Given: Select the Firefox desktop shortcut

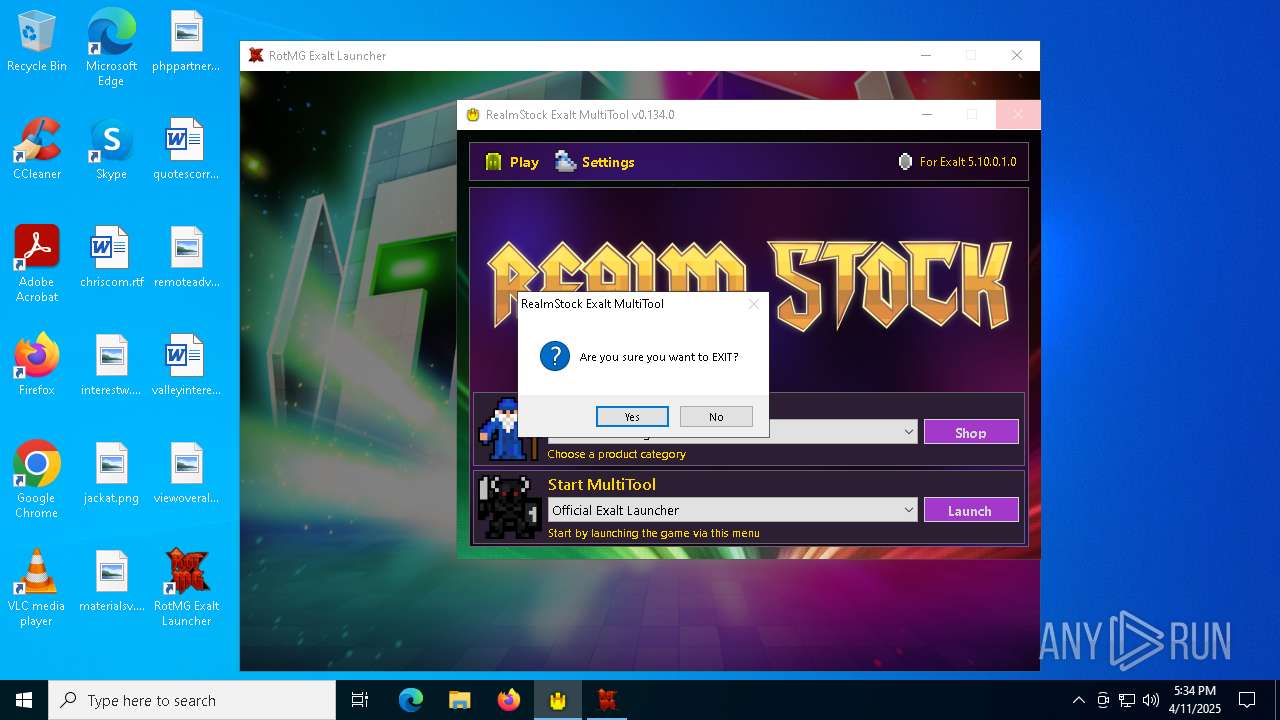Looking at the screenshot, I should click(37, 366).
